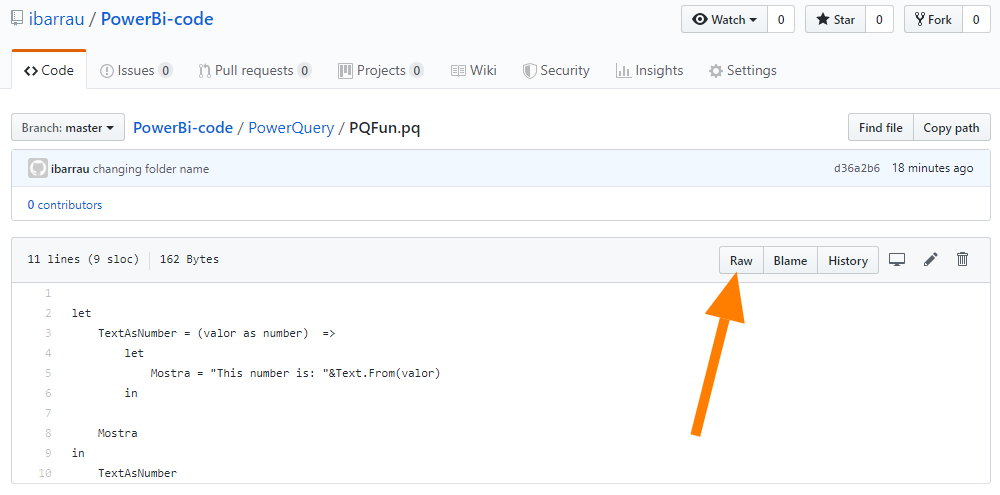Switch to the Security tab
This screenshot has width=1000, height=495.
555,70
